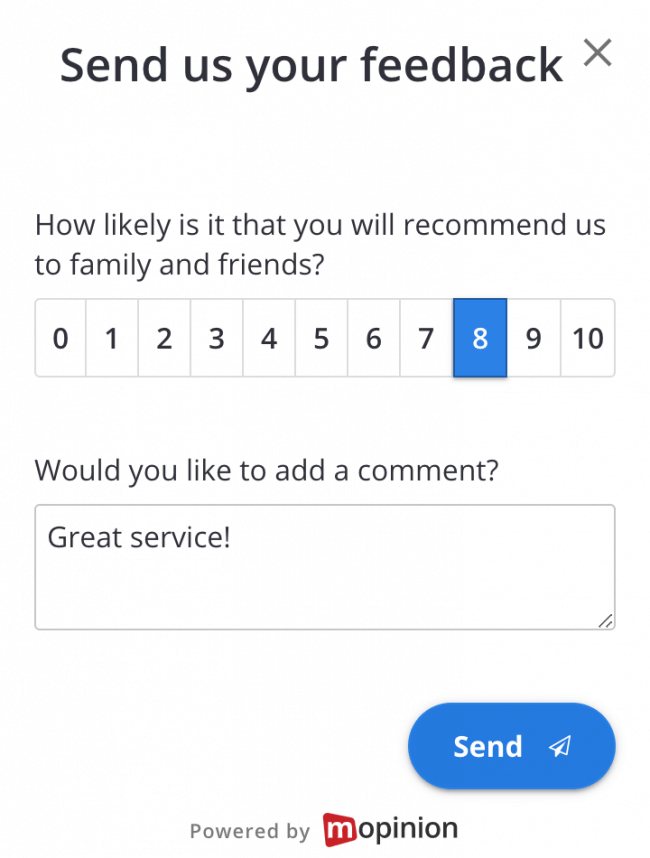Choose score 9 for recommendation
This screenshot has width=650, height=858.
coord(533,338)
